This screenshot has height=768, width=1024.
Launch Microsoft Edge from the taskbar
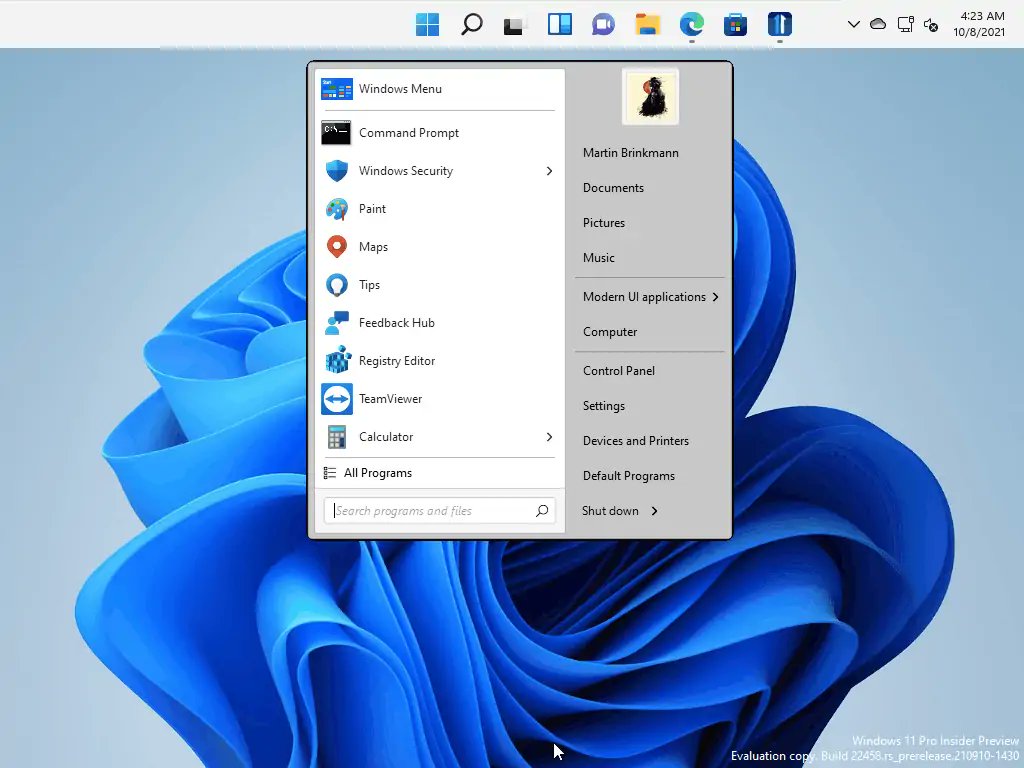click(692, 25)
